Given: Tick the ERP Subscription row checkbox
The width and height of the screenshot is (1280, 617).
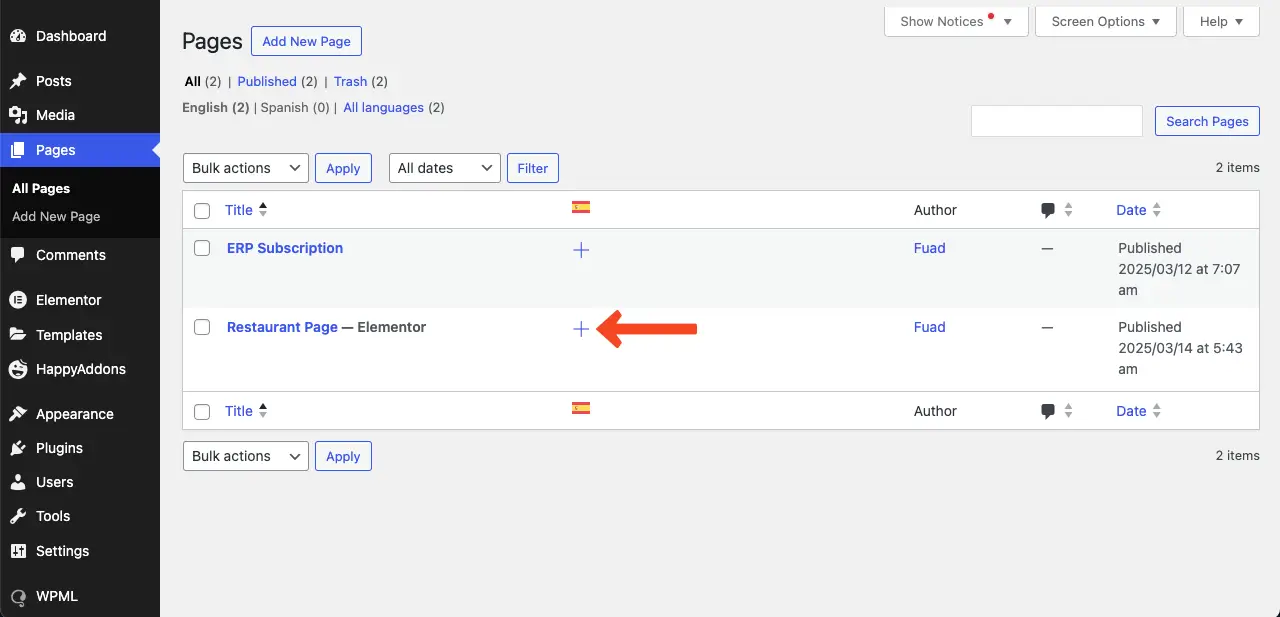Looking at the screenshot, I should click(x=202, y=248).
